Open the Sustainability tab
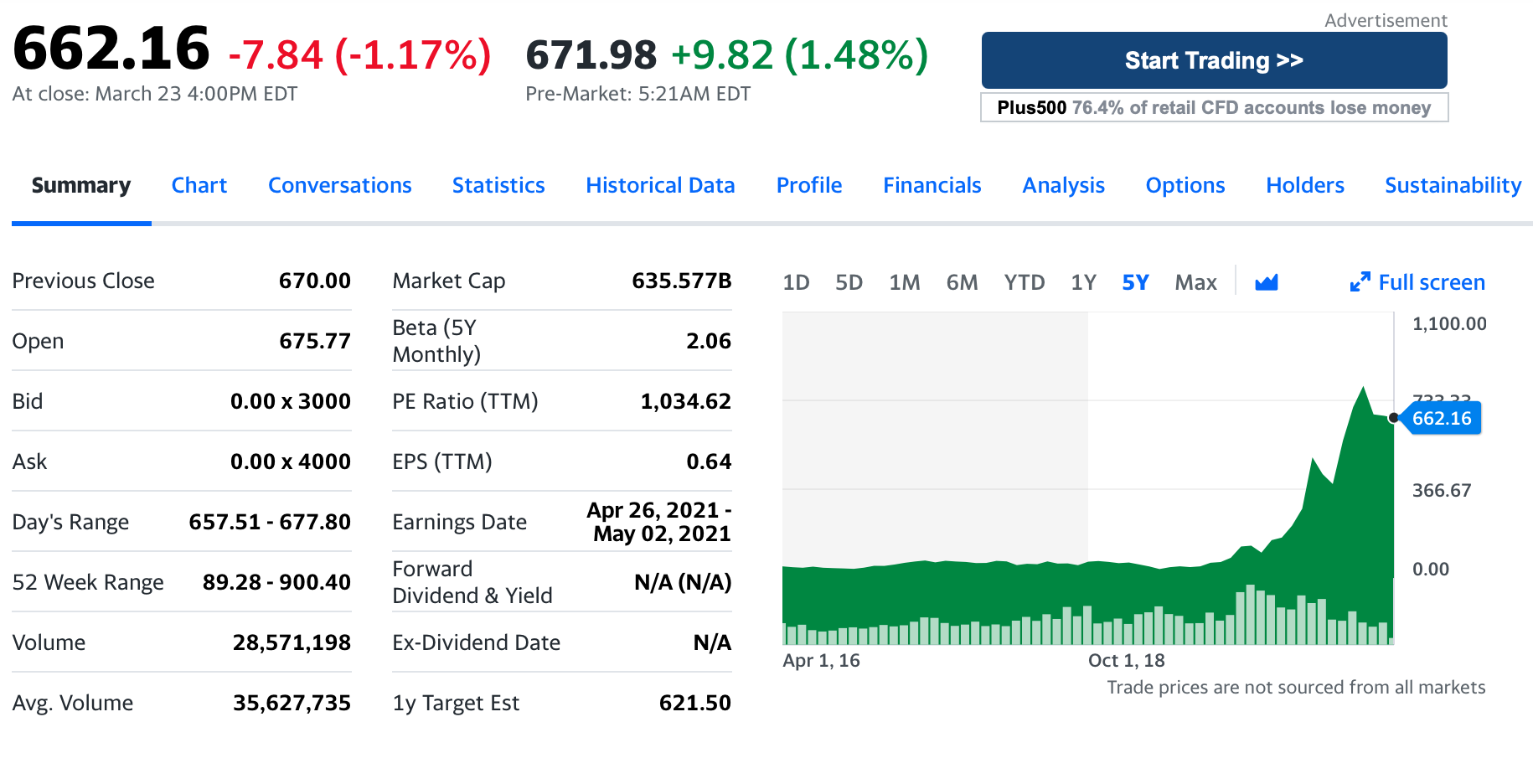Screen dimensions: 1533x784 point(1453,185)
